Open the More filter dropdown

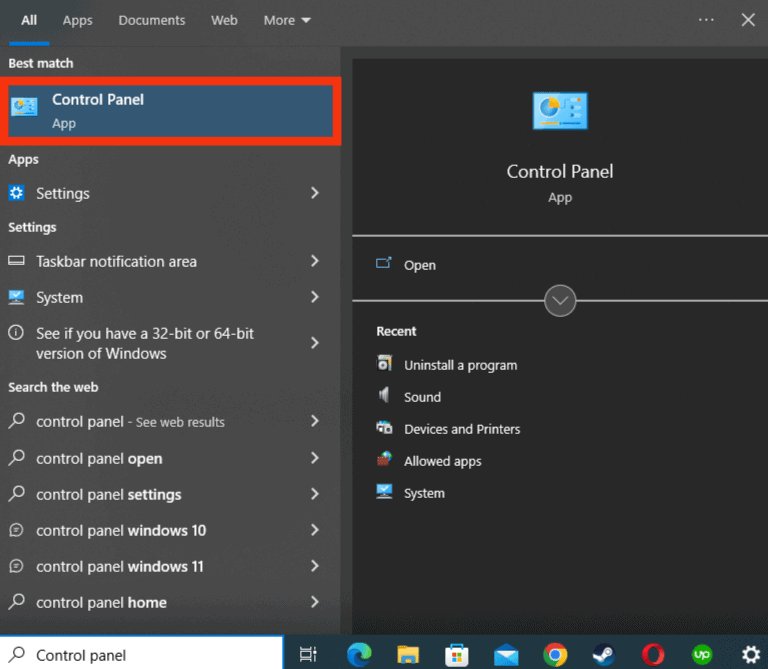pos(287,20)
